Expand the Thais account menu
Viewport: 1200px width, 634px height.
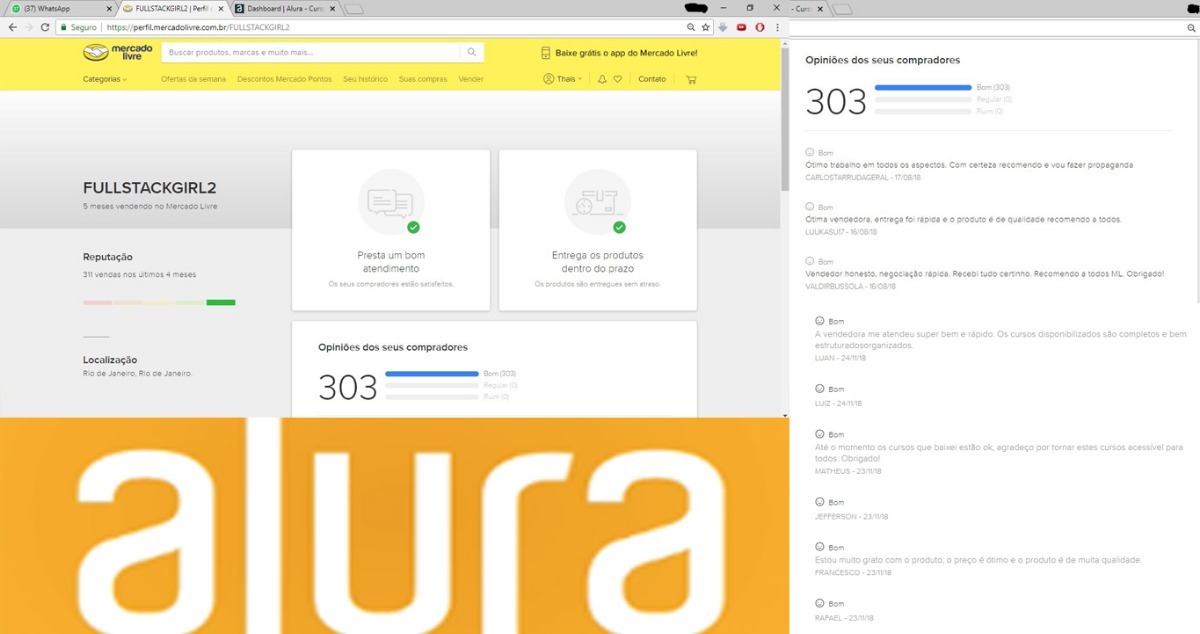pyautogui.click(x=563, y=79)
